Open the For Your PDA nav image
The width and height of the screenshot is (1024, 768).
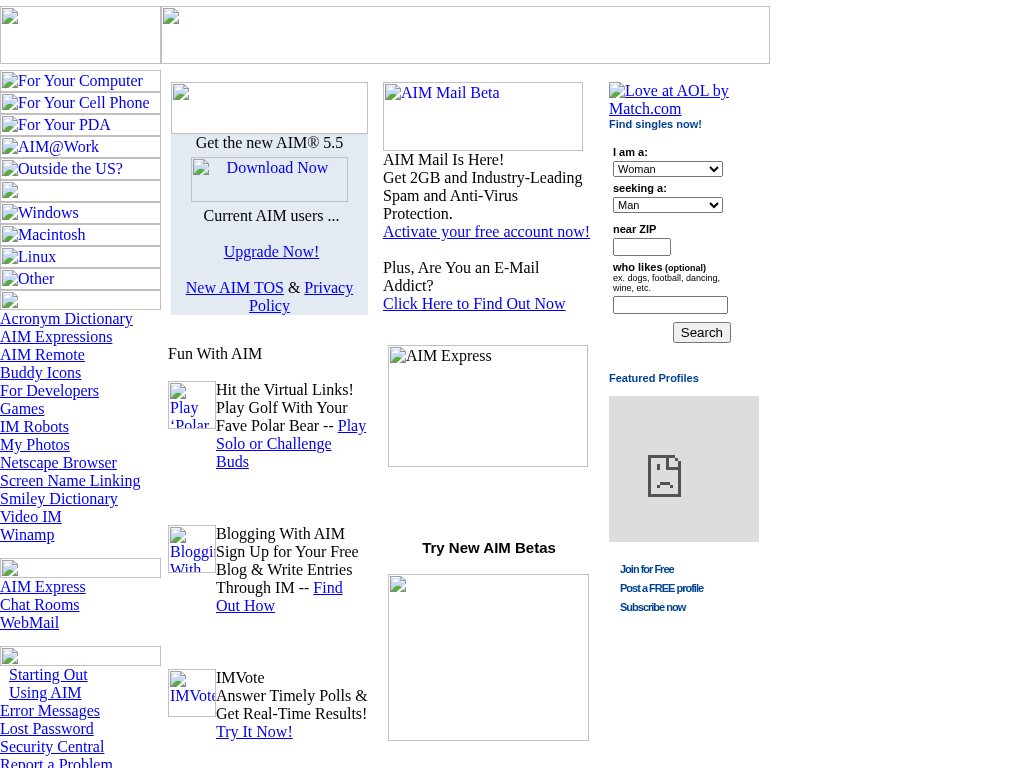80,125
